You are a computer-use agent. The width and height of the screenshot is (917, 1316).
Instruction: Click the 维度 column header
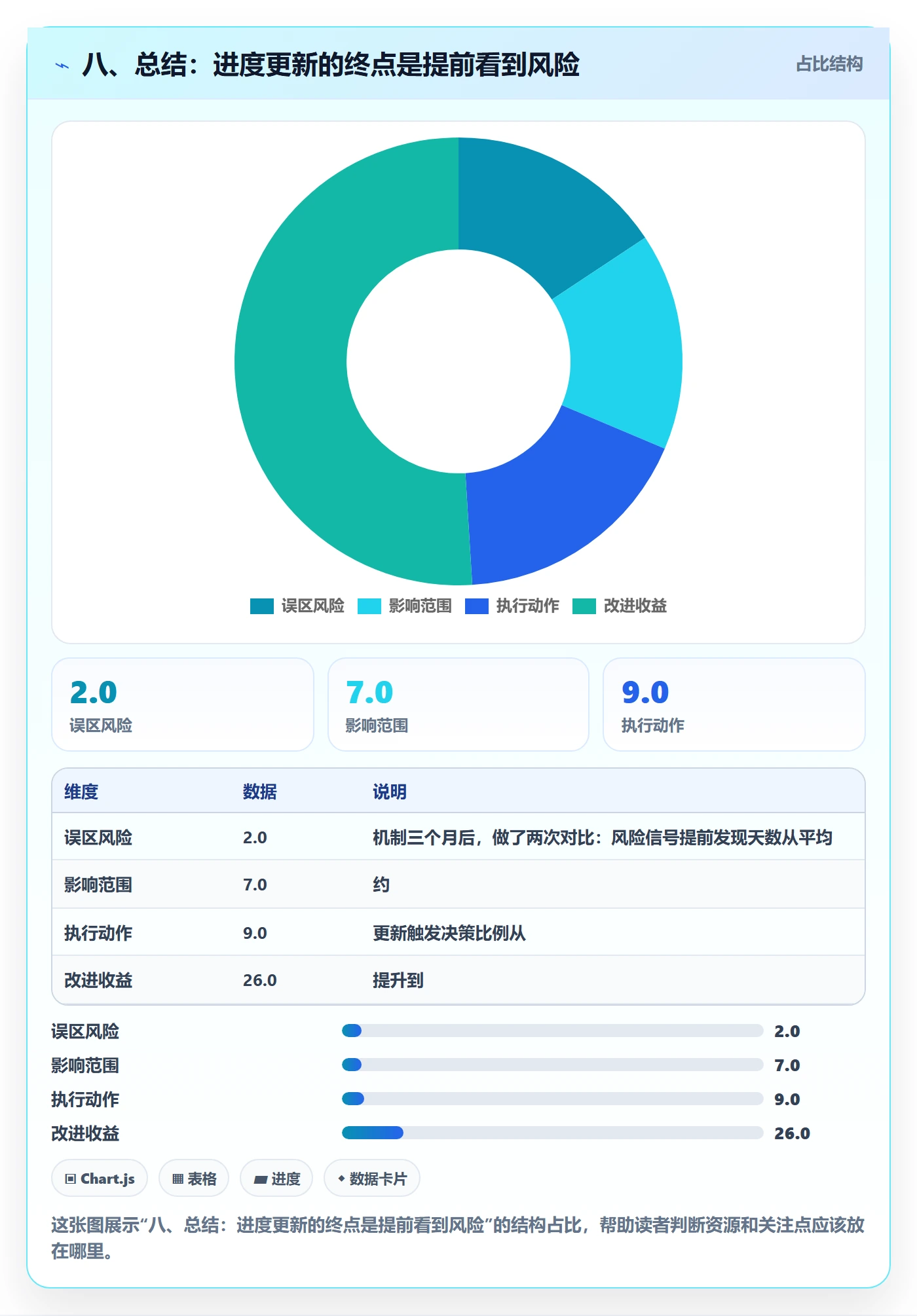point(81,792)
